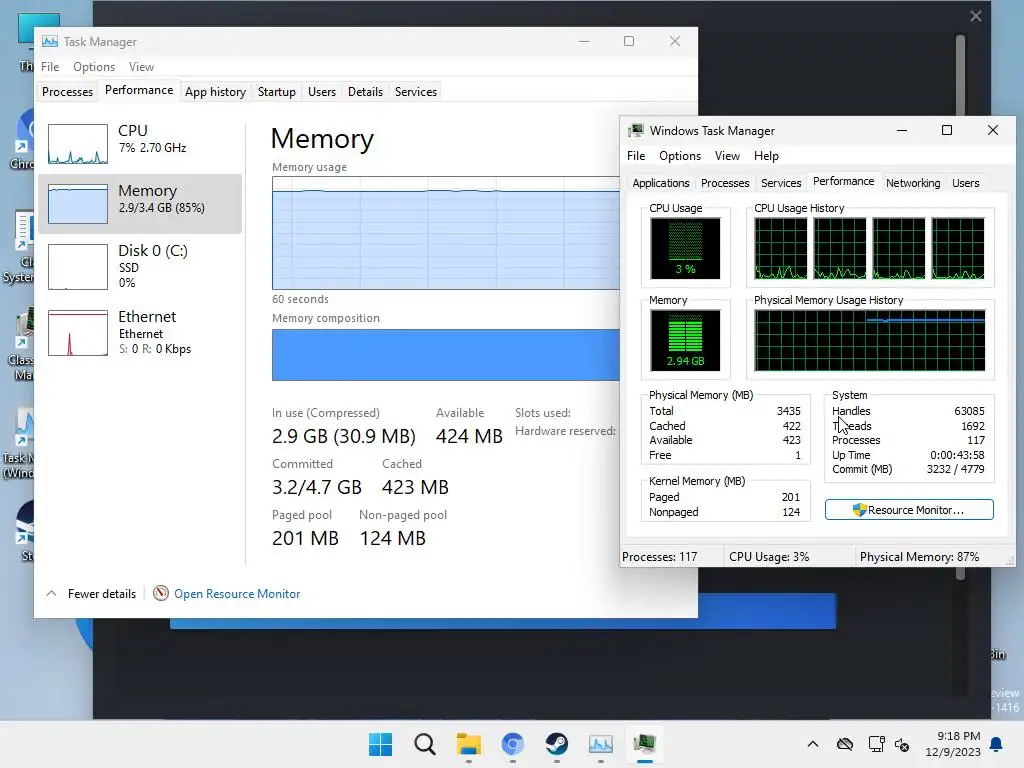Viewport: 1024px width, 768px height.
Task: Click the cloud sync tray icon
Action: (x=844, y=744)
